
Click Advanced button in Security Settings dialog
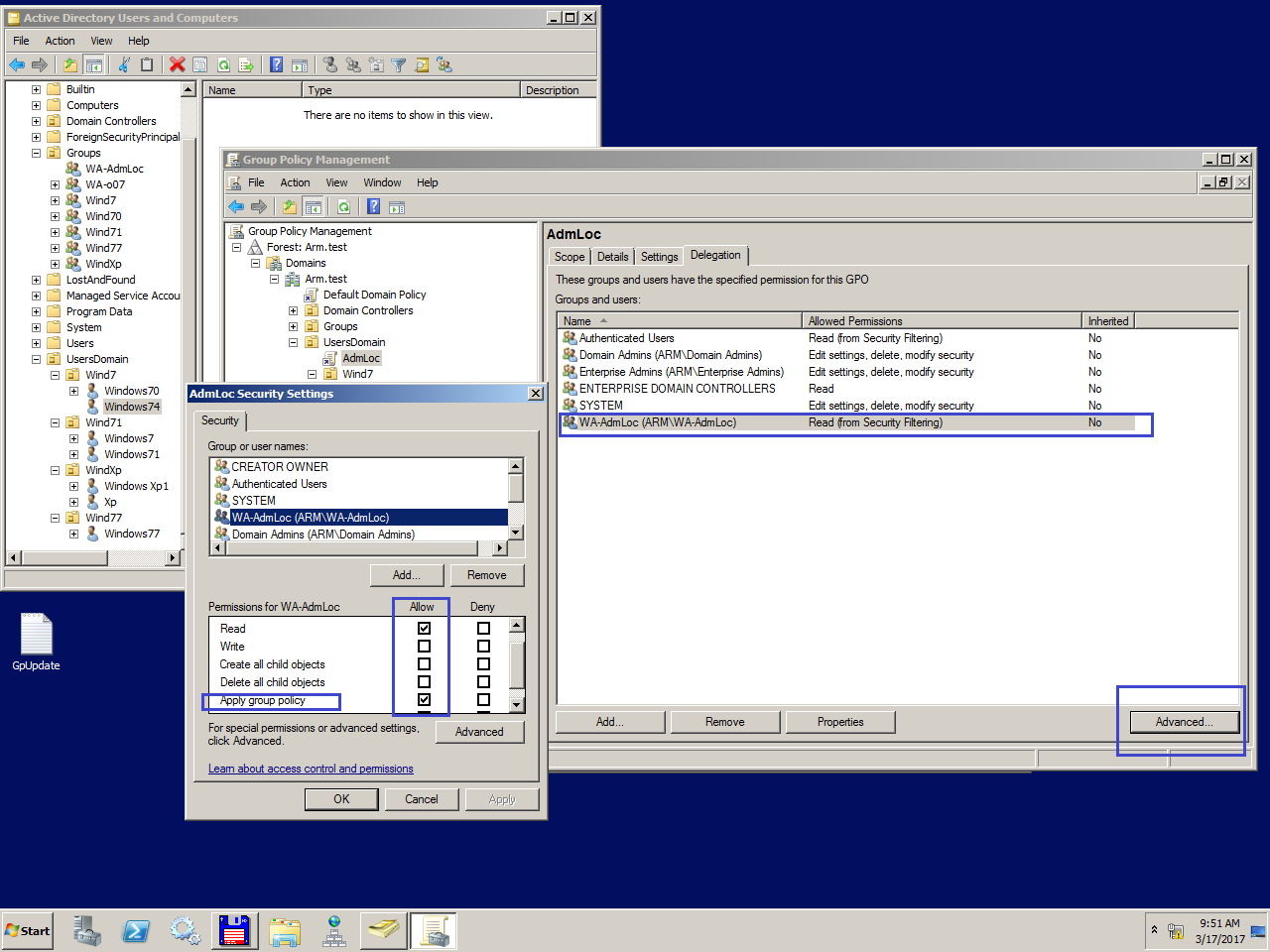(x=479, y=732)
